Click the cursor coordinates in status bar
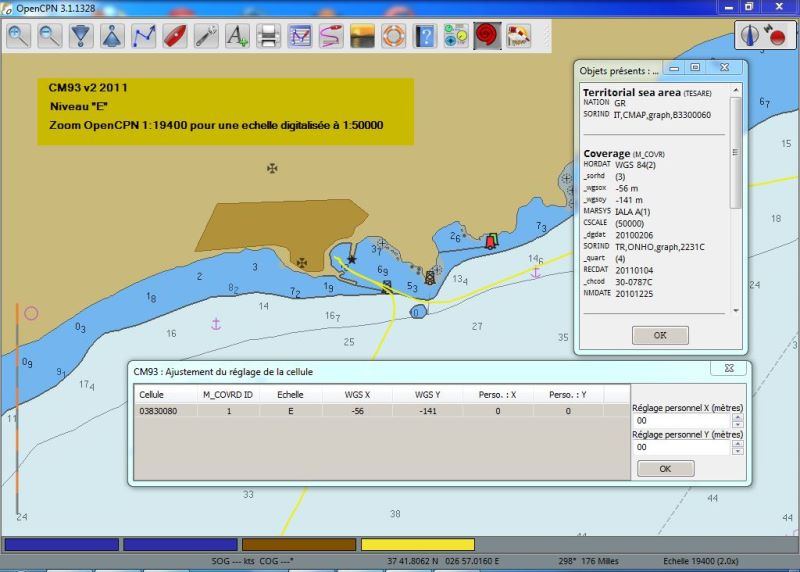The width and height of the screenshot is (800, 572). click(443, 561)
